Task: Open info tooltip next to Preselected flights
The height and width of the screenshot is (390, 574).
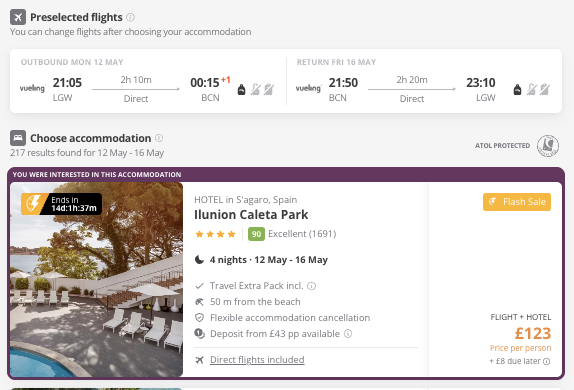Action: click(x=130, y=17)
